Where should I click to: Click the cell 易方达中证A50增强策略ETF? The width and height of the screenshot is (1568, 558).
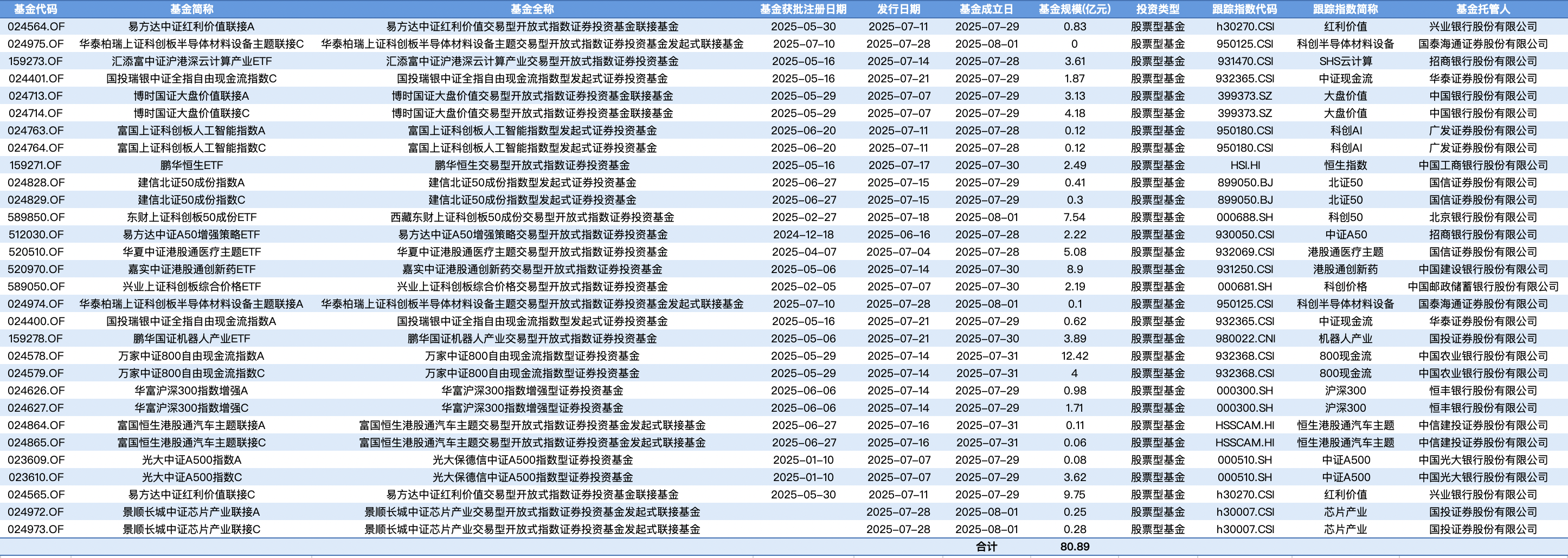[x=191, y=235]
